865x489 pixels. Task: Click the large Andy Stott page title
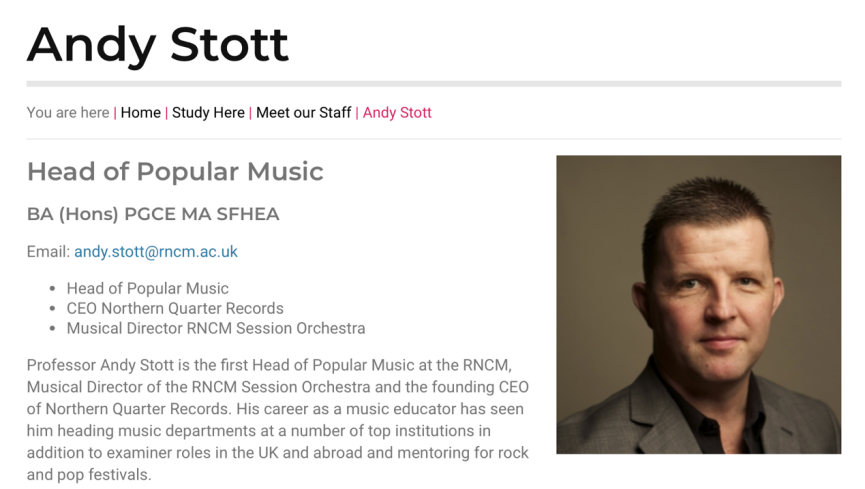point(158,45)
